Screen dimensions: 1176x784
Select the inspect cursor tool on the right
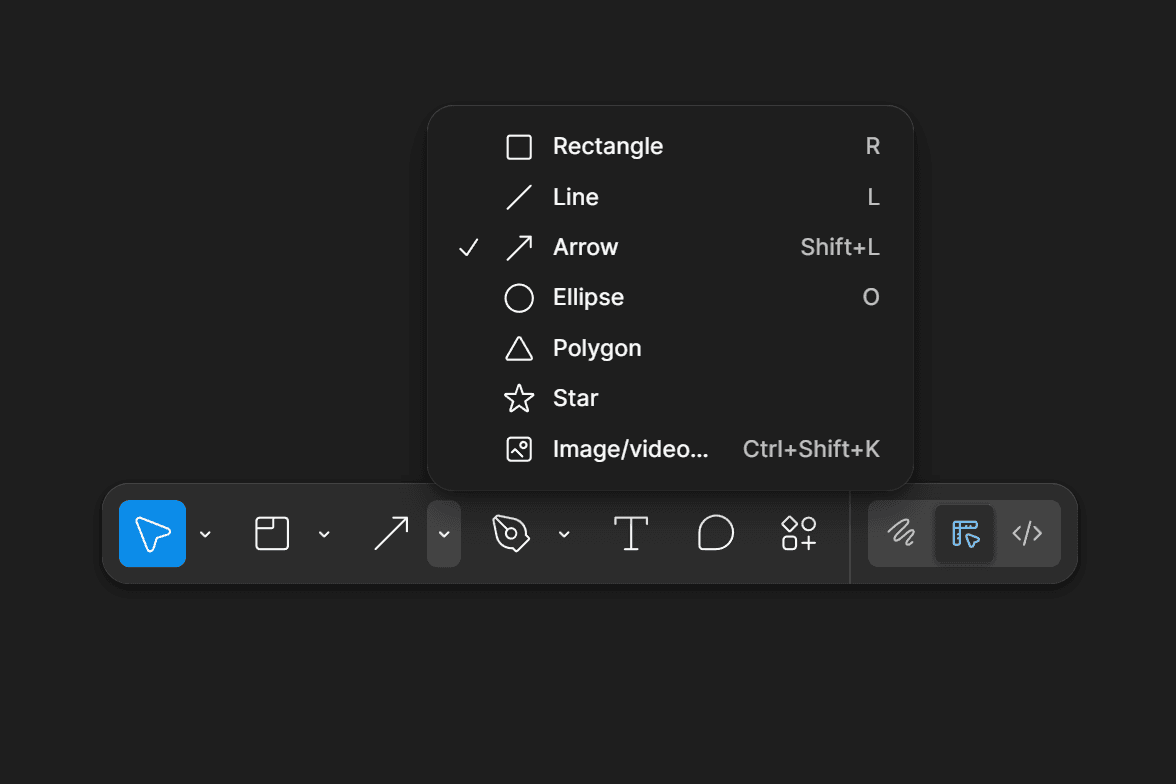click(x=963, y=533)
